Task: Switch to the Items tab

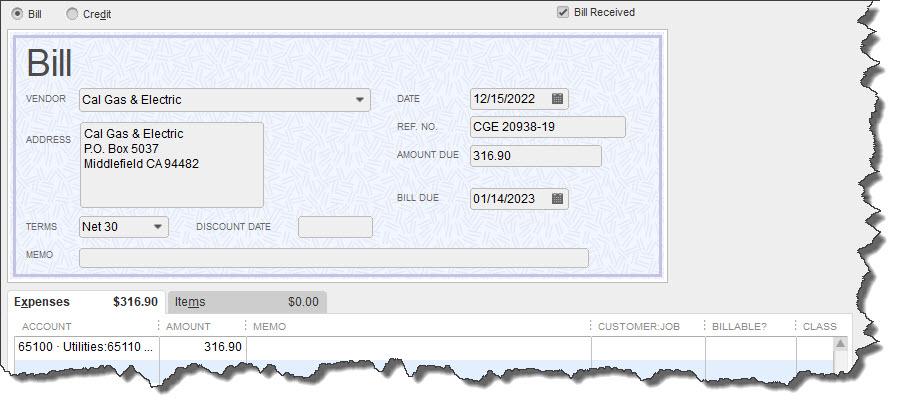Action: click(246, 302)
